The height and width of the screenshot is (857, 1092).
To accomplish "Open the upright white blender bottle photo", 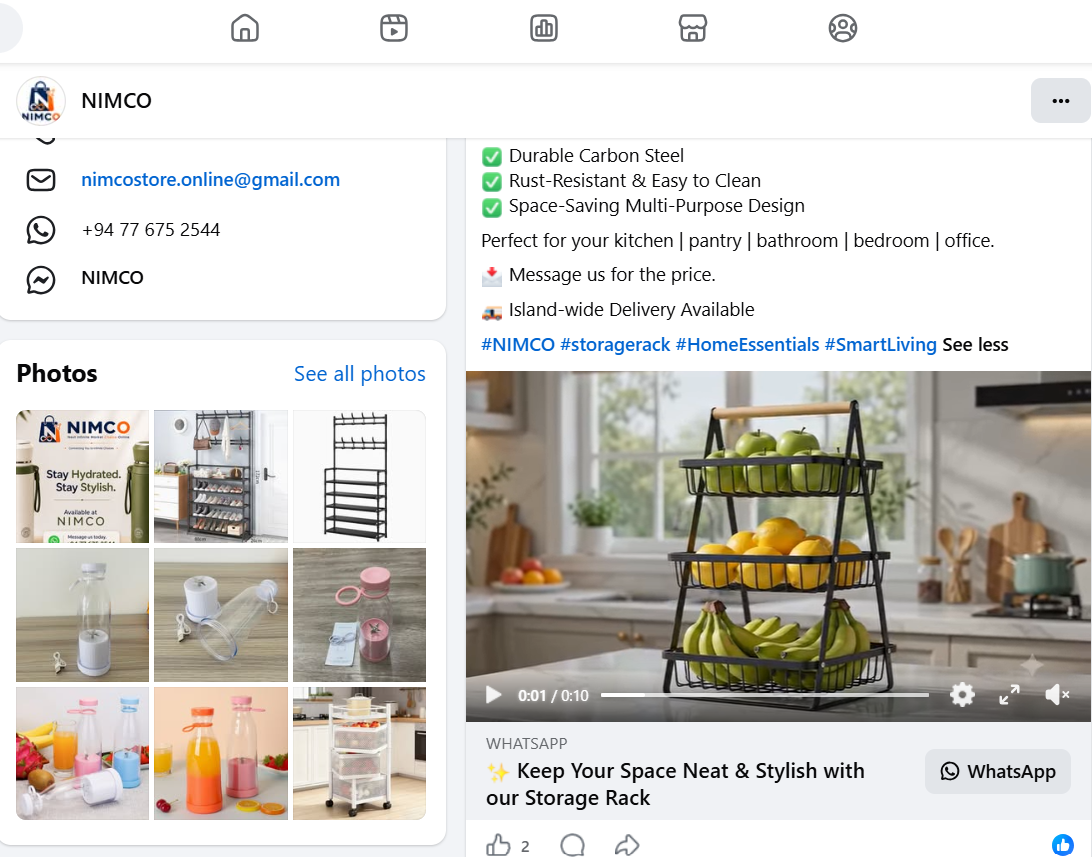I will tap(82, 615).
